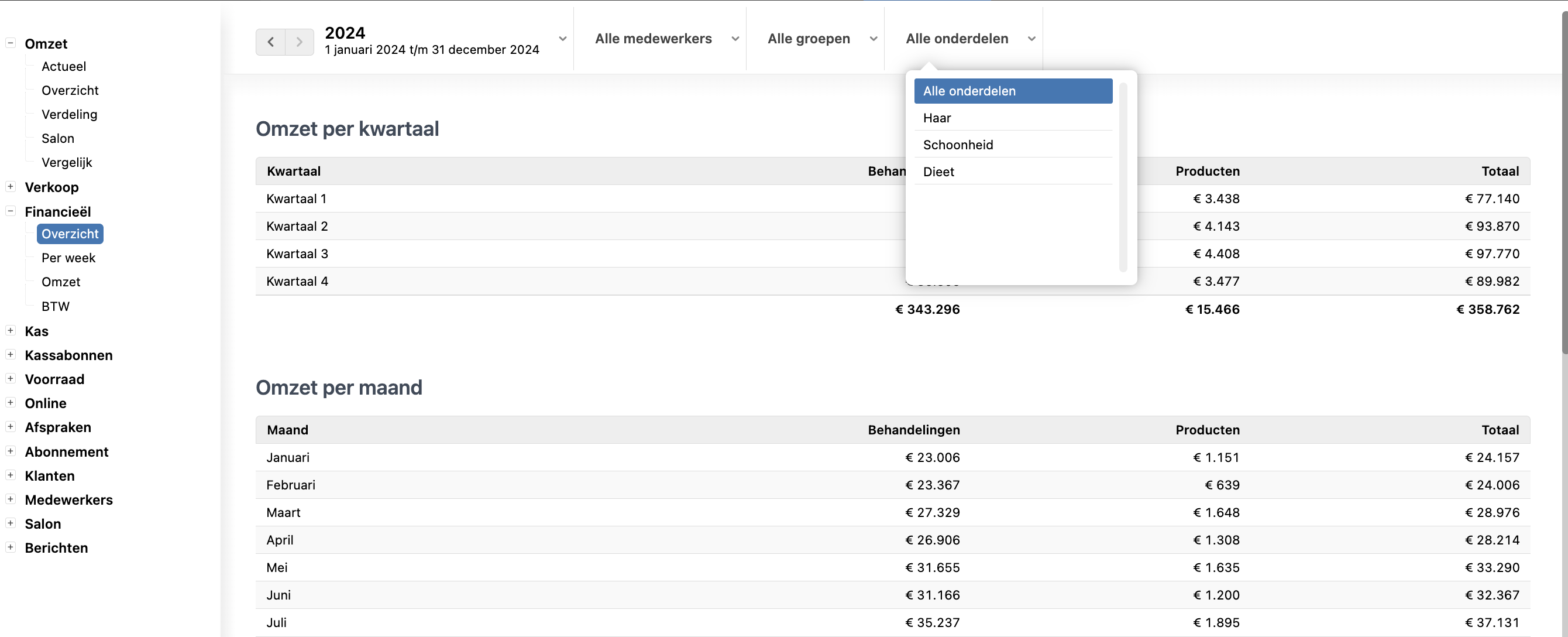The height and width of the screenshot is (637, 1568).
Task: Expand the Voorraad section icon
Action: (x=11, y=379)
